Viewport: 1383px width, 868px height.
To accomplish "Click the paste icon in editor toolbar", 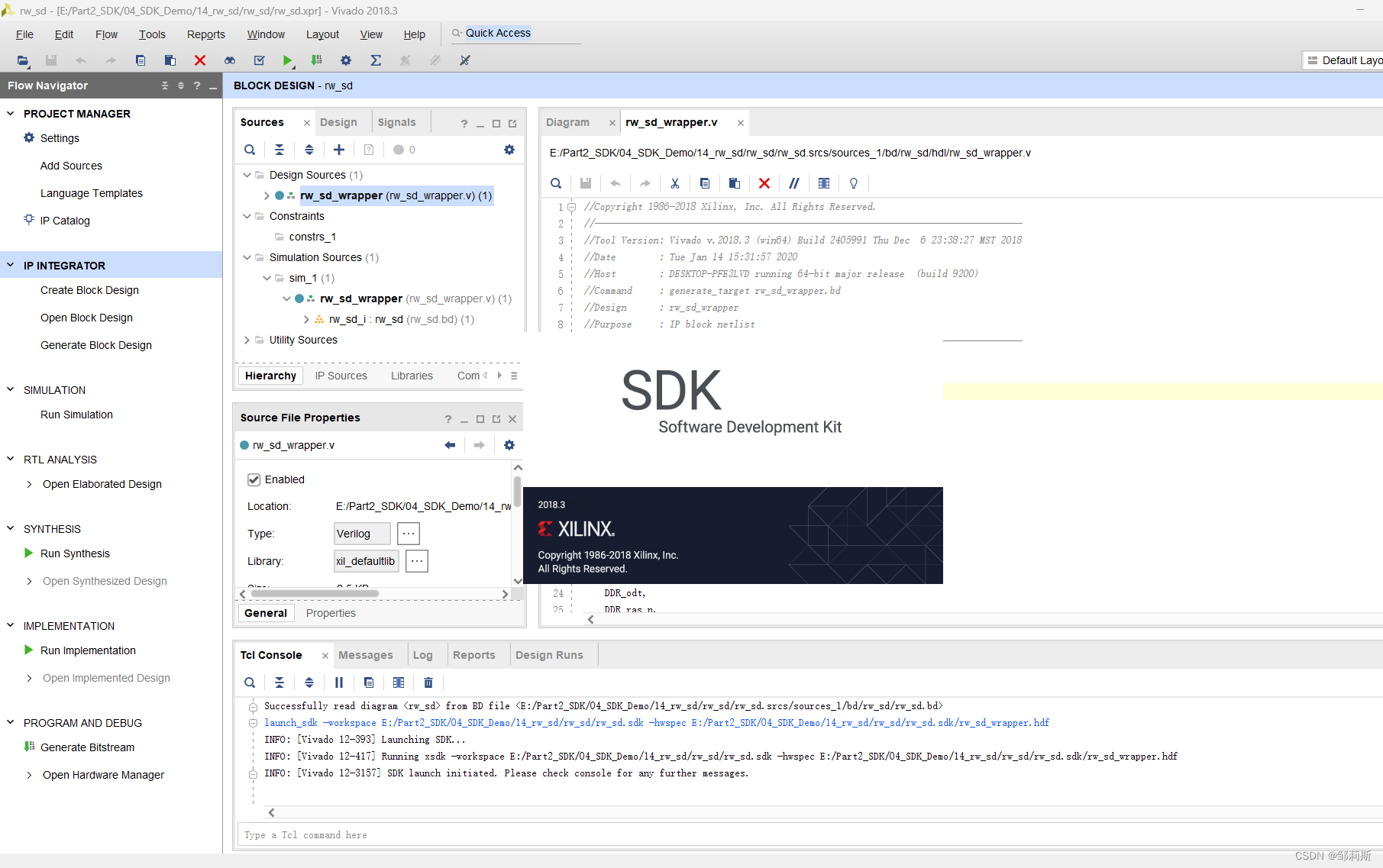I will 735,183.
